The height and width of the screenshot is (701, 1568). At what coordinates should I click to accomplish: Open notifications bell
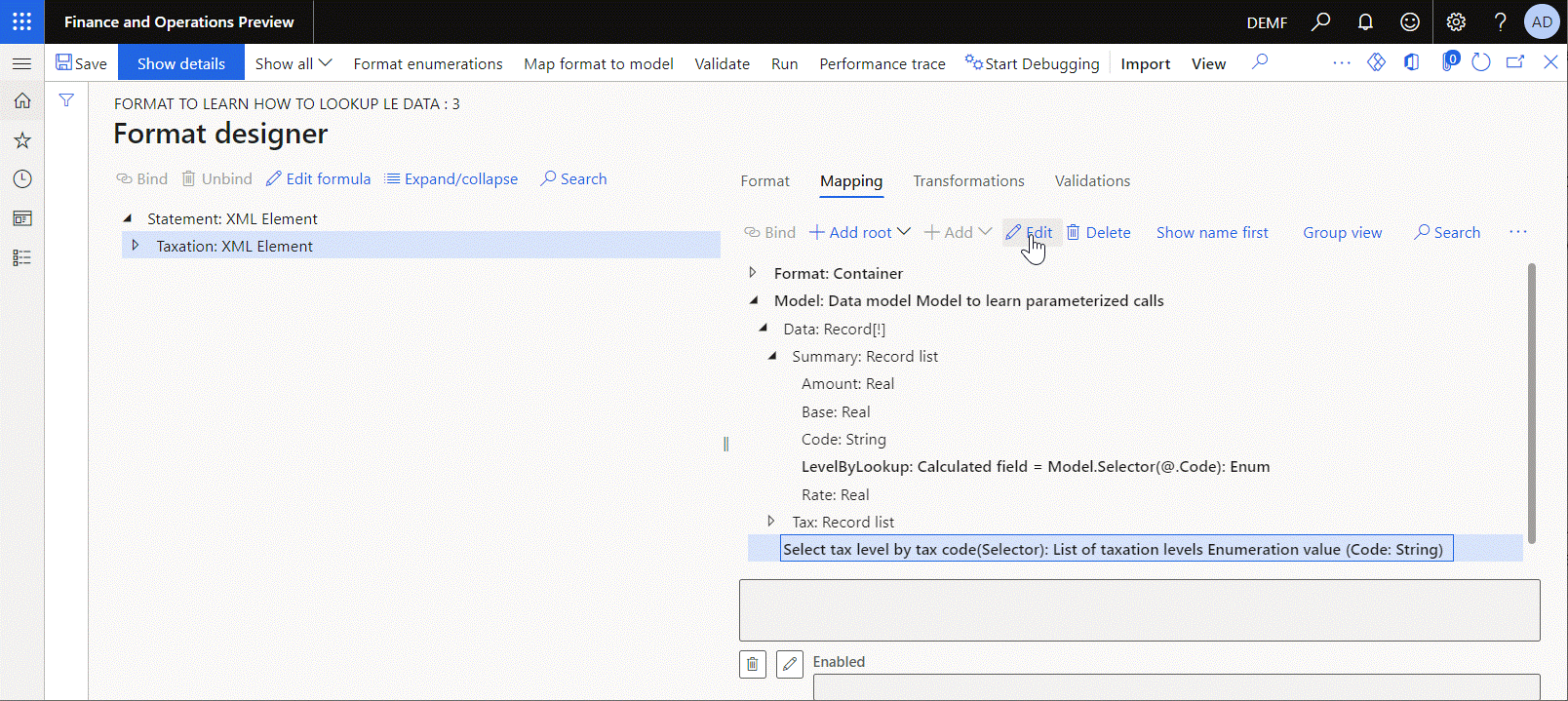[1365, 21]
